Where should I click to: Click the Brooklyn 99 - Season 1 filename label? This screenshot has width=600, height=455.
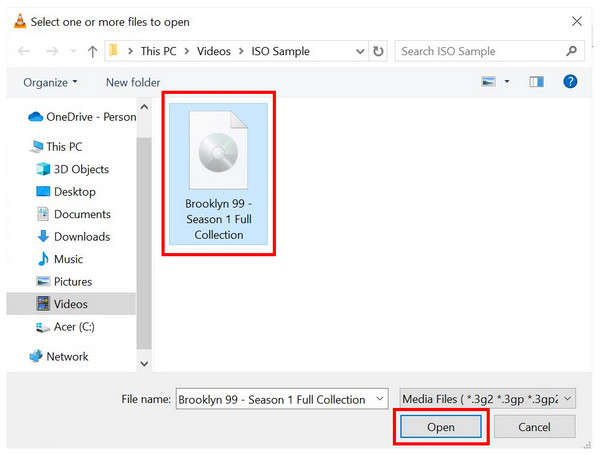tap(218, 219)
